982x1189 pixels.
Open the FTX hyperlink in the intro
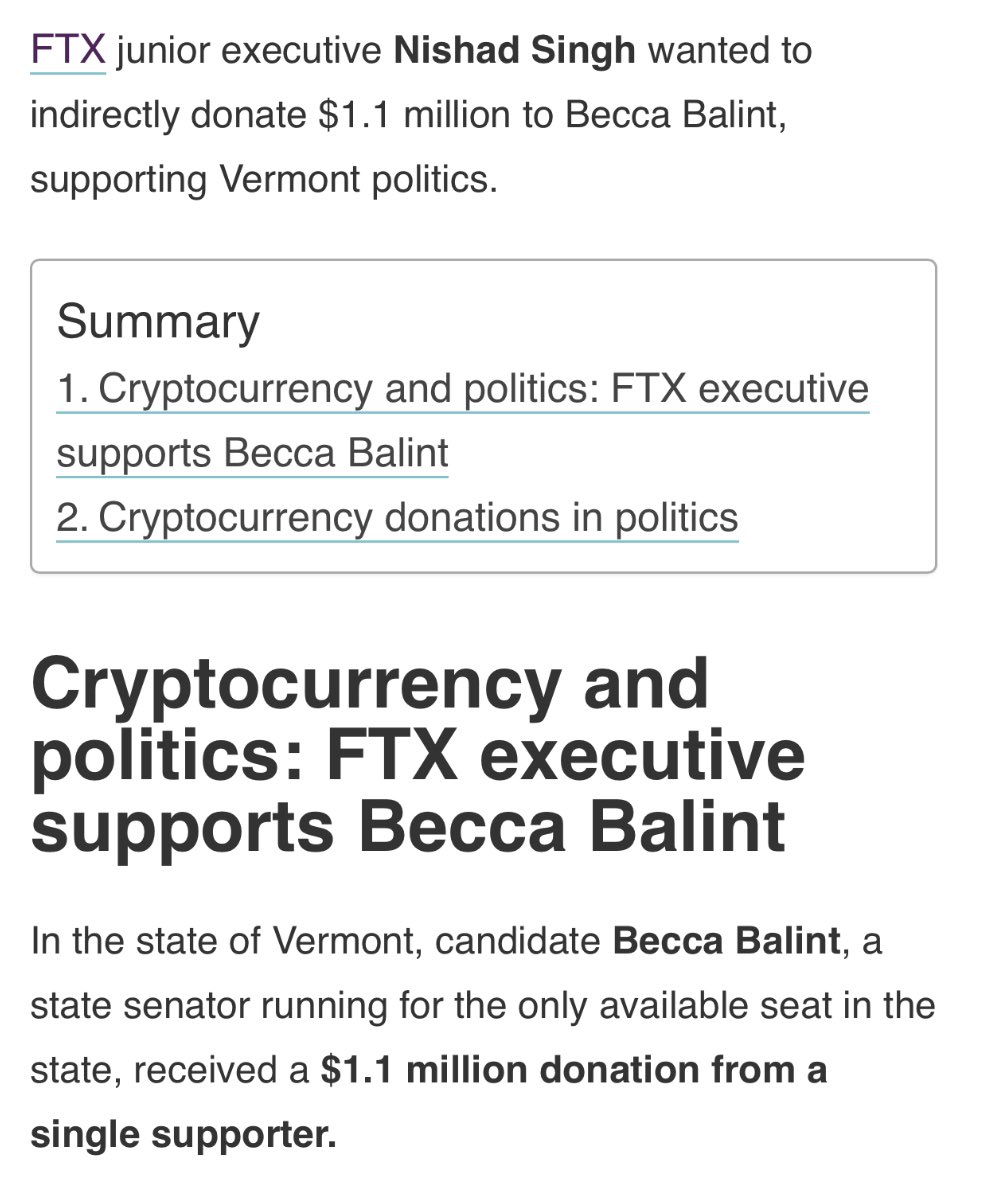[68, 50]
